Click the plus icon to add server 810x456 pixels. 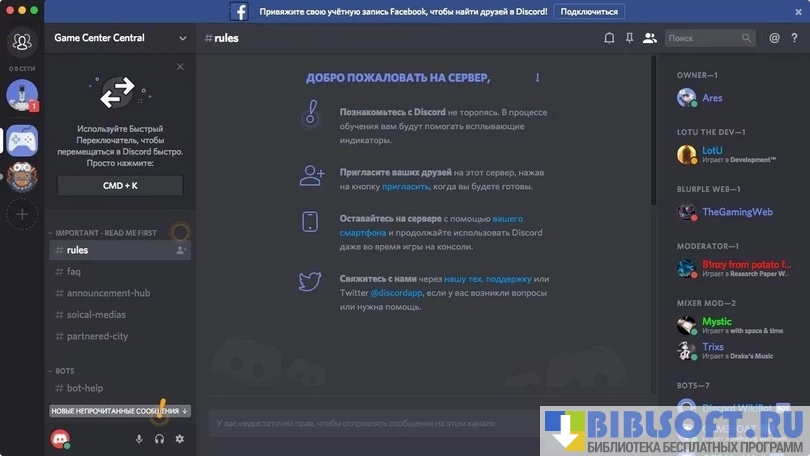tap(22, 213)
